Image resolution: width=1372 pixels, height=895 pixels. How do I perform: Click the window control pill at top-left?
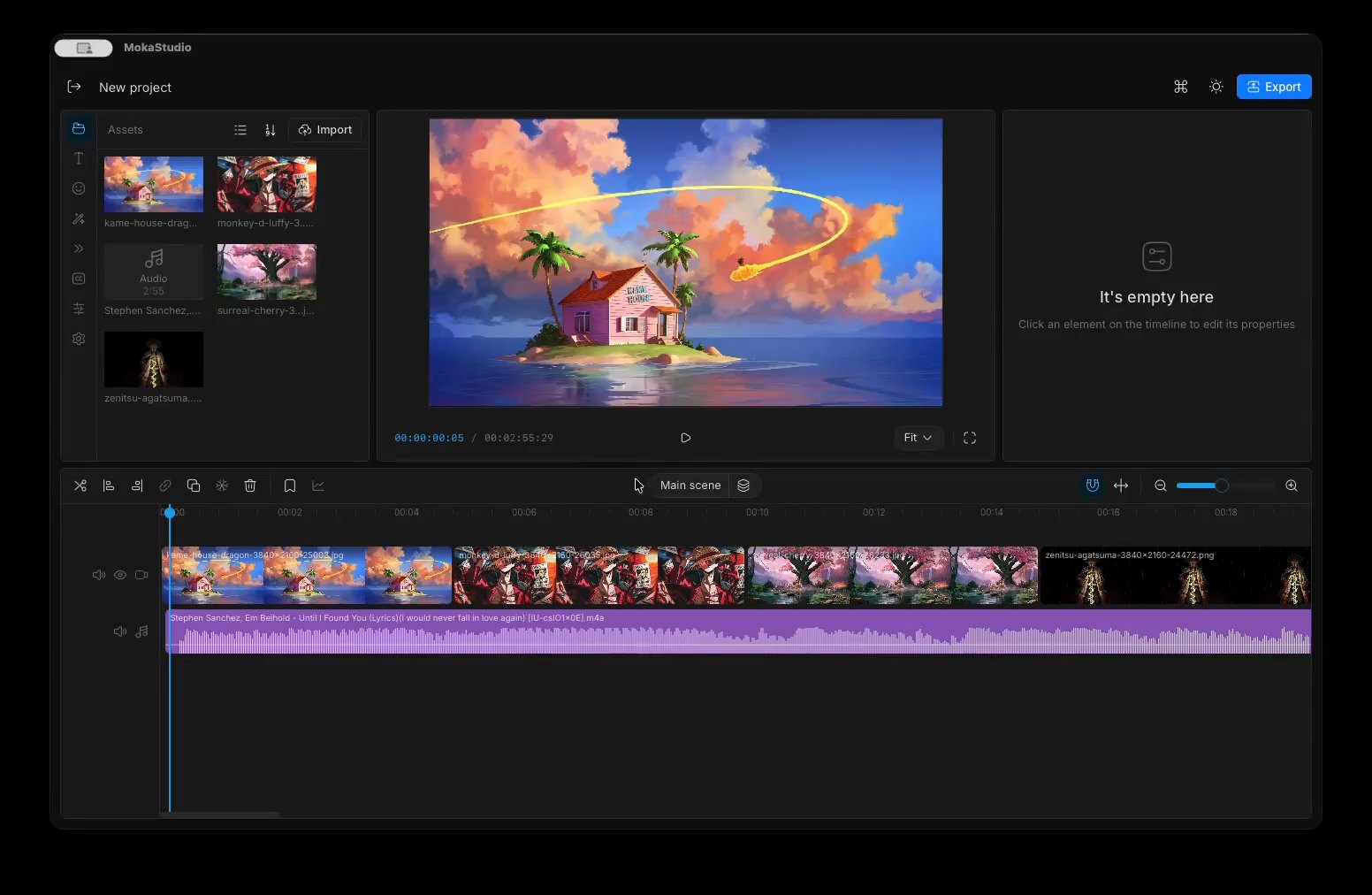tap(84, 48)
